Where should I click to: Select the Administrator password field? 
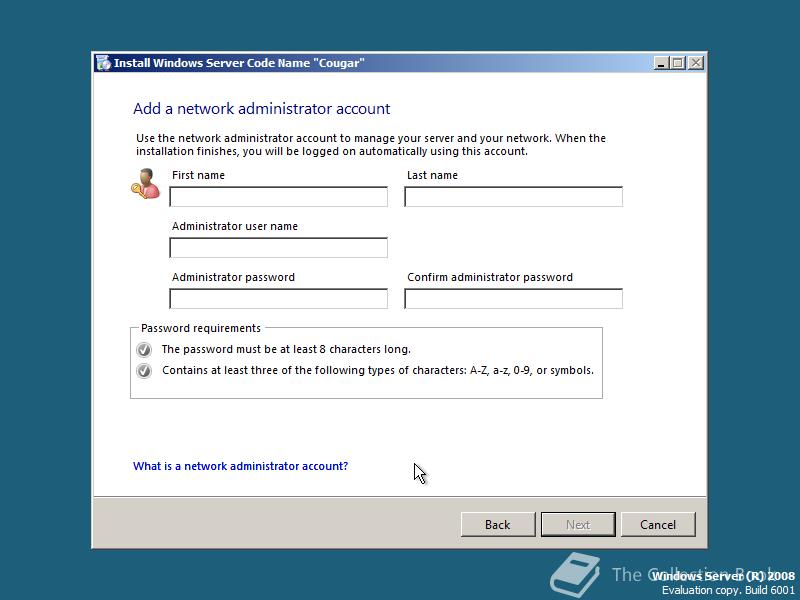coord(278,298)
